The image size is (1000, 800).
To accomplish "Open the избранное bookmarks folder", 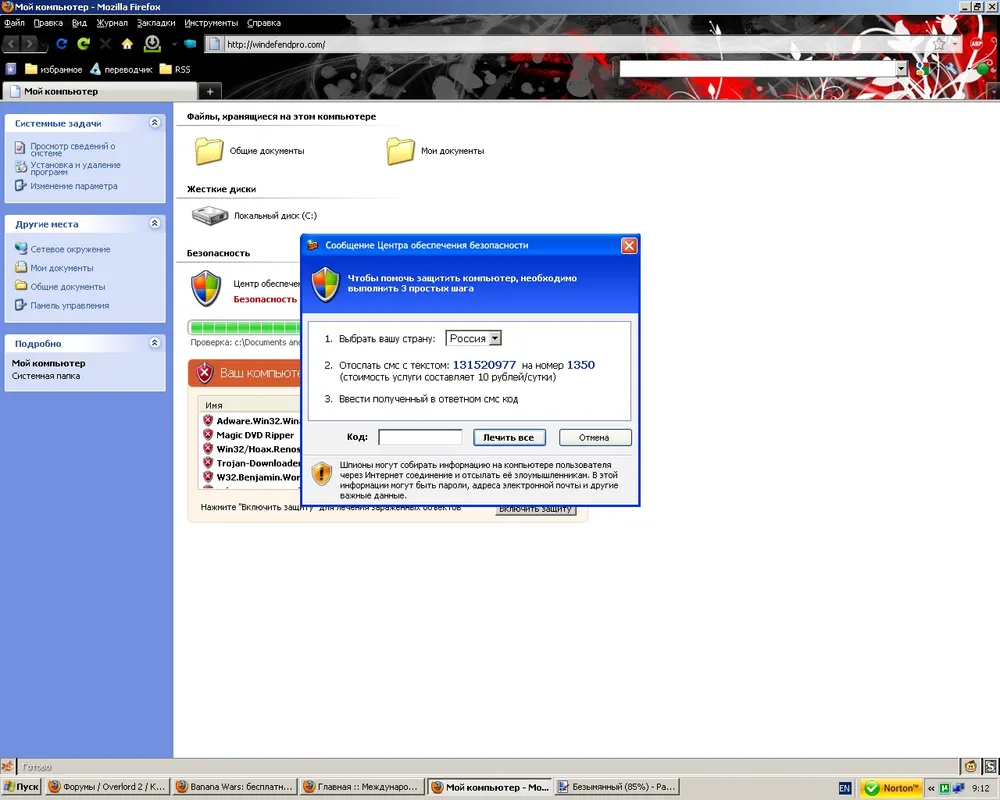I will click(54, 69).
